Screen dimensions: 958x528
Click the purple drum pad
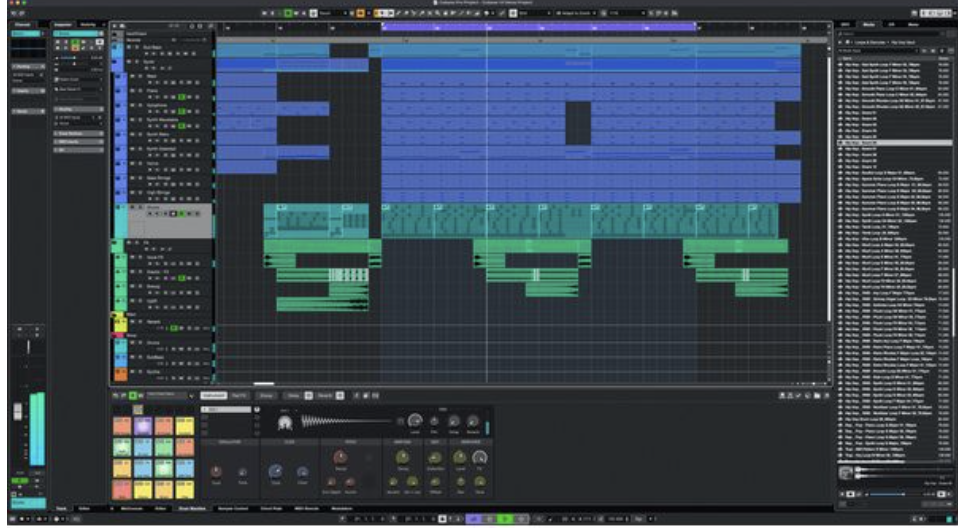[x=142, y=426]
